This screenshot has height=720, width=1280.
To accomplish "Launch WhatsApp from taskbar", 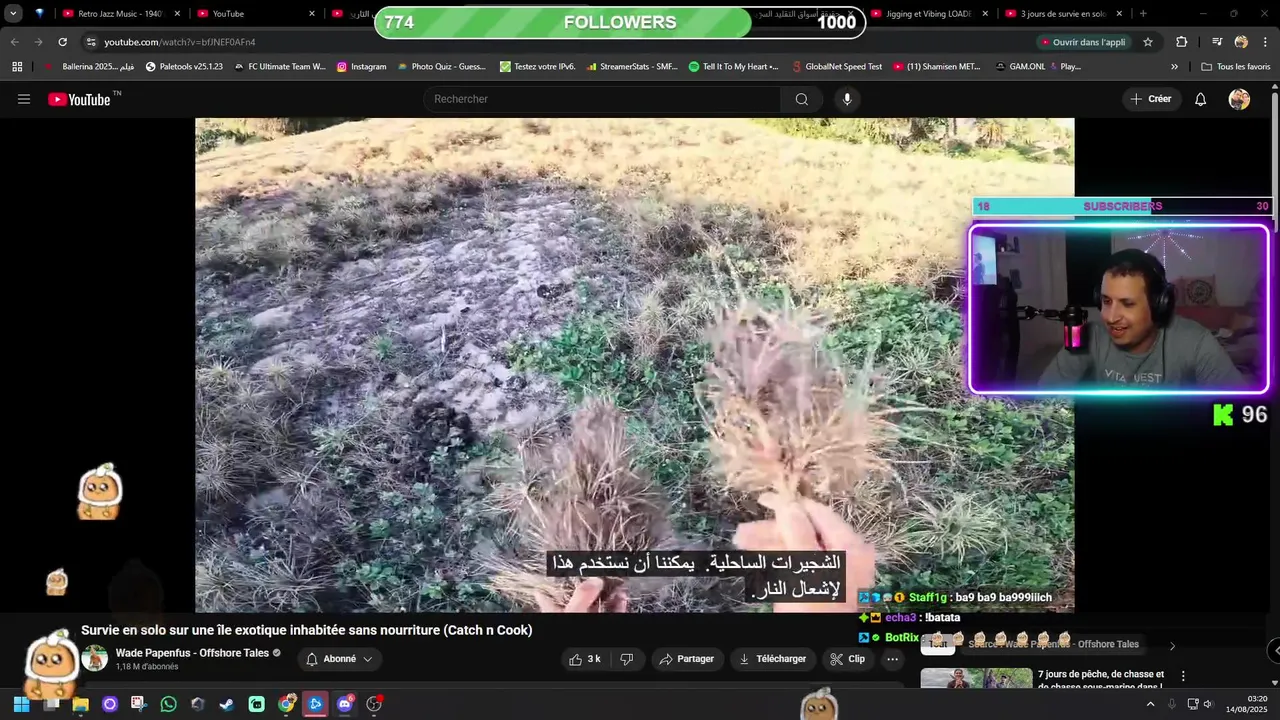I will point(168,704).
